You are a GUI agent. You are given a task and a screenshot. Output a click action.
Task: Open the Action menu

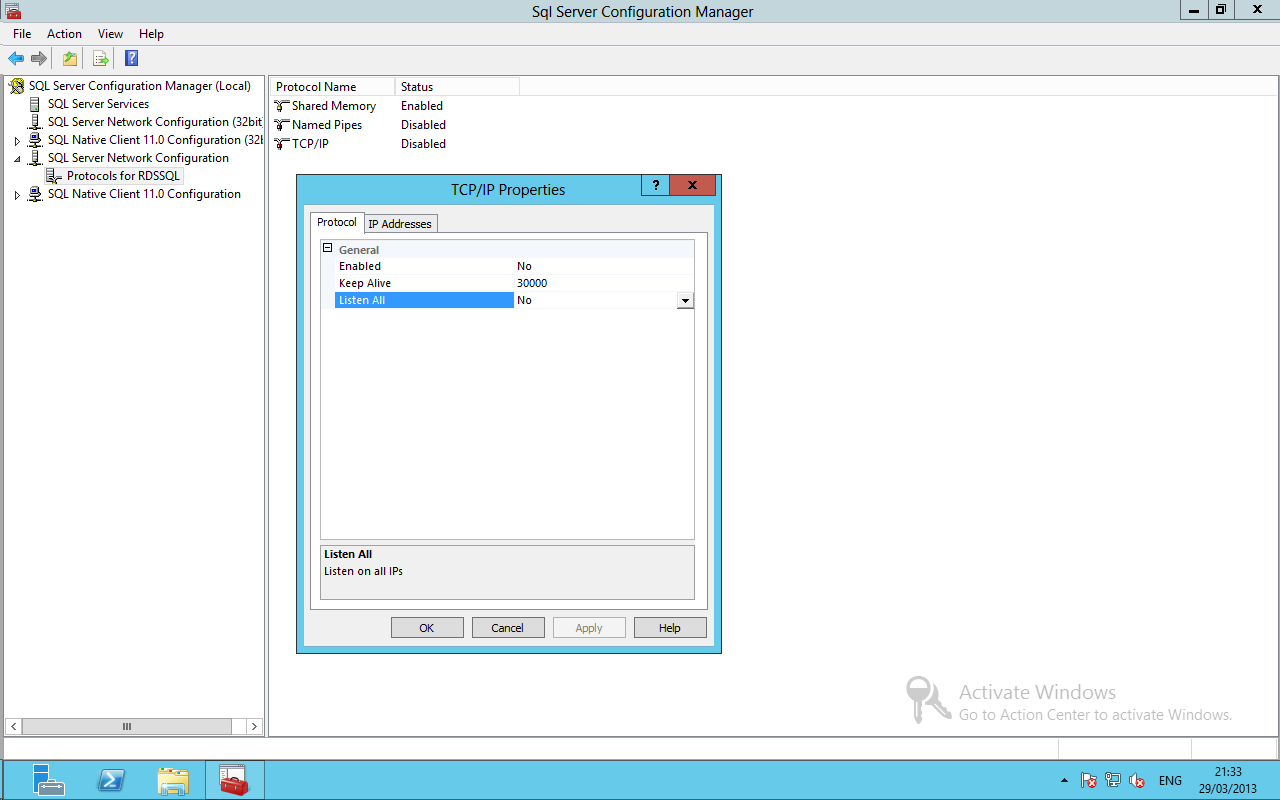coord(64,34)
